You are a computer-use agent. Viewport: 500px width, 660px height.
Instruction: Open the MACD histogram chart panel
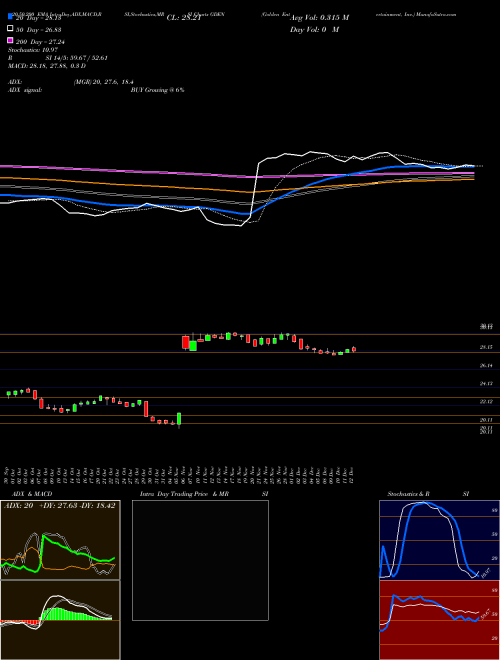(60, 620)
